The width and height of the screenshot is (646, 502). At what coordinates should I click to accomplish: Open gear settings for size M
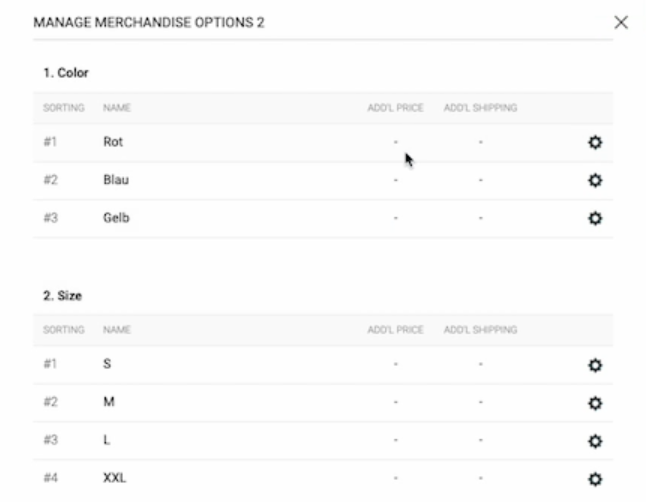click(595, 403)
